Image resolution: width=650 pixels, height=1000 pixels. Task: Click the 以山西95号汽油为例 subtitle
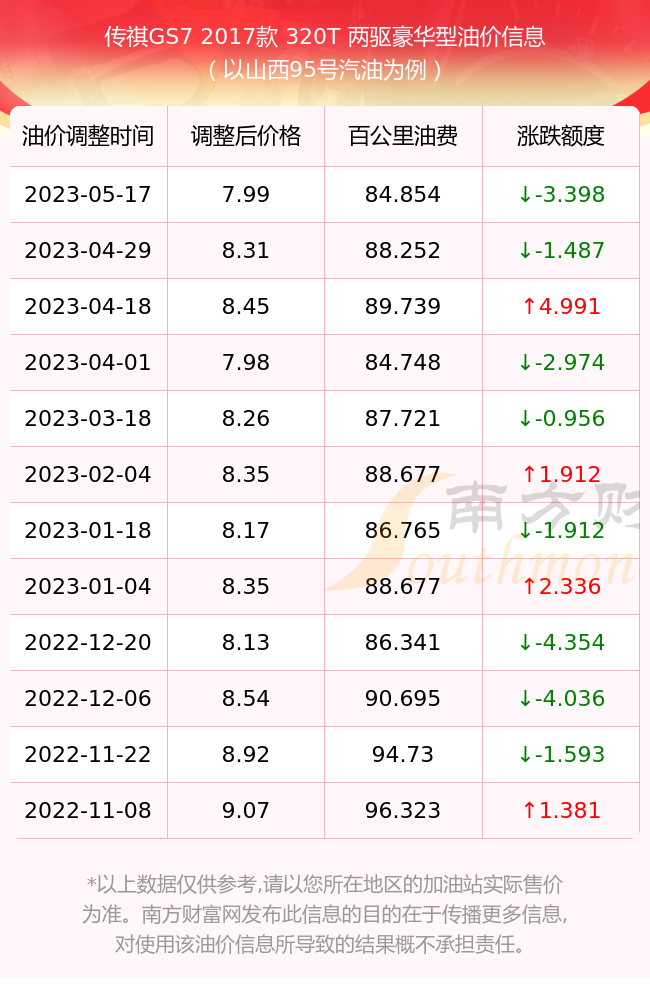tap(325, 71)
